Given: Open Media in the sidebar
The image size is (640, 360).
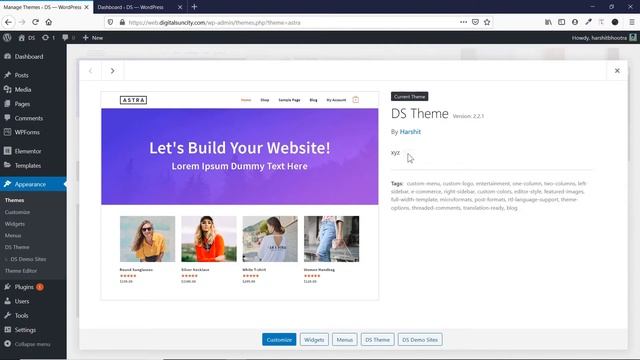Looking at the screenshot, I should [33, 89].
